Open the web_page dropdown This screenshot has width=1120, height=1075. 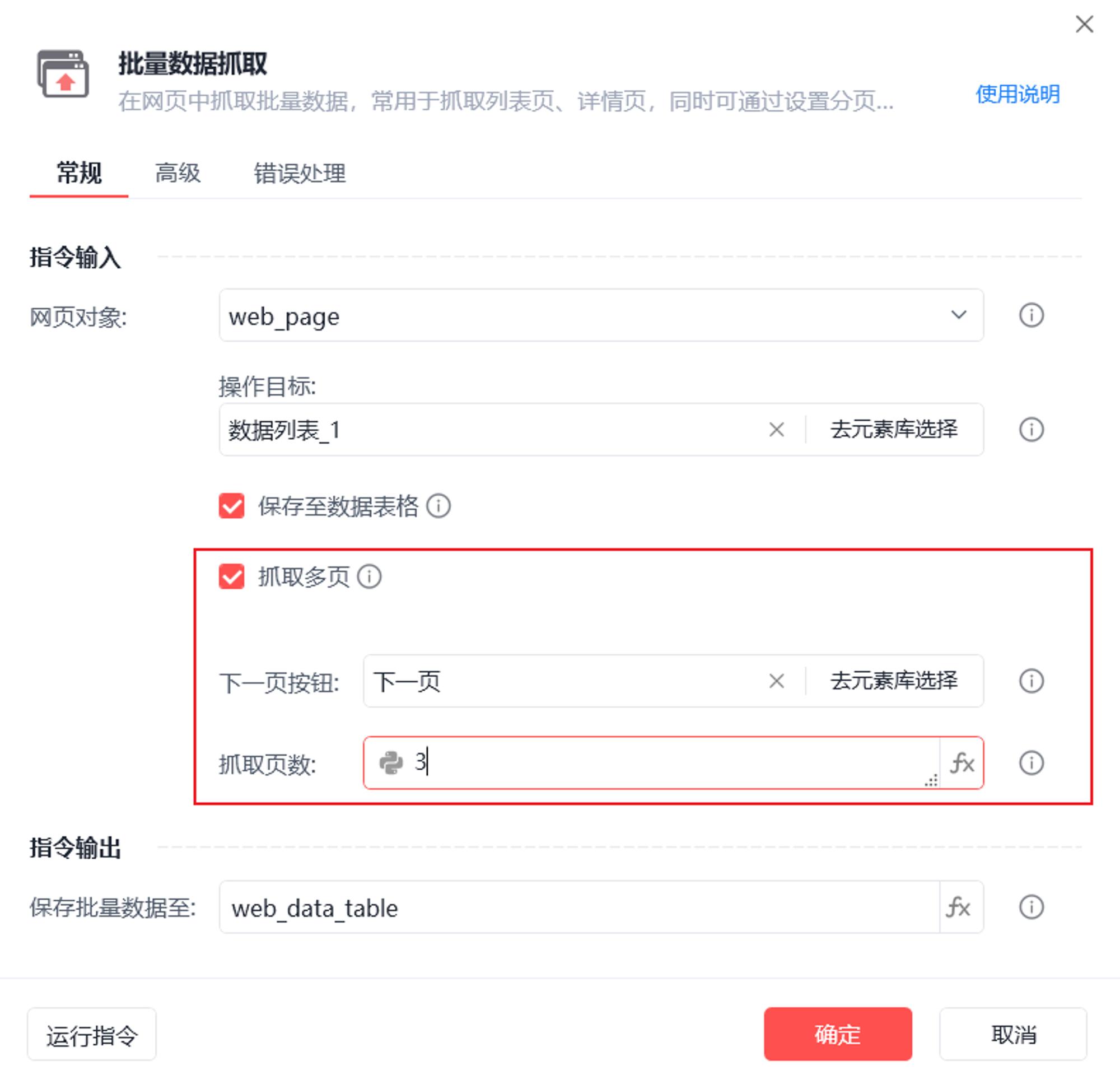tap(601, 315)
